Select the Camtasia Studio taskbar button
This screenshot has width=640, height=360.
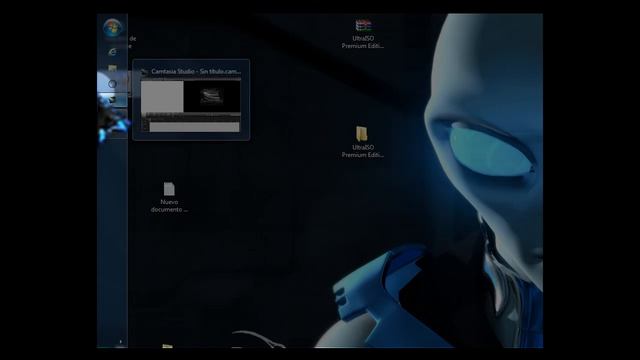[112, 100]
